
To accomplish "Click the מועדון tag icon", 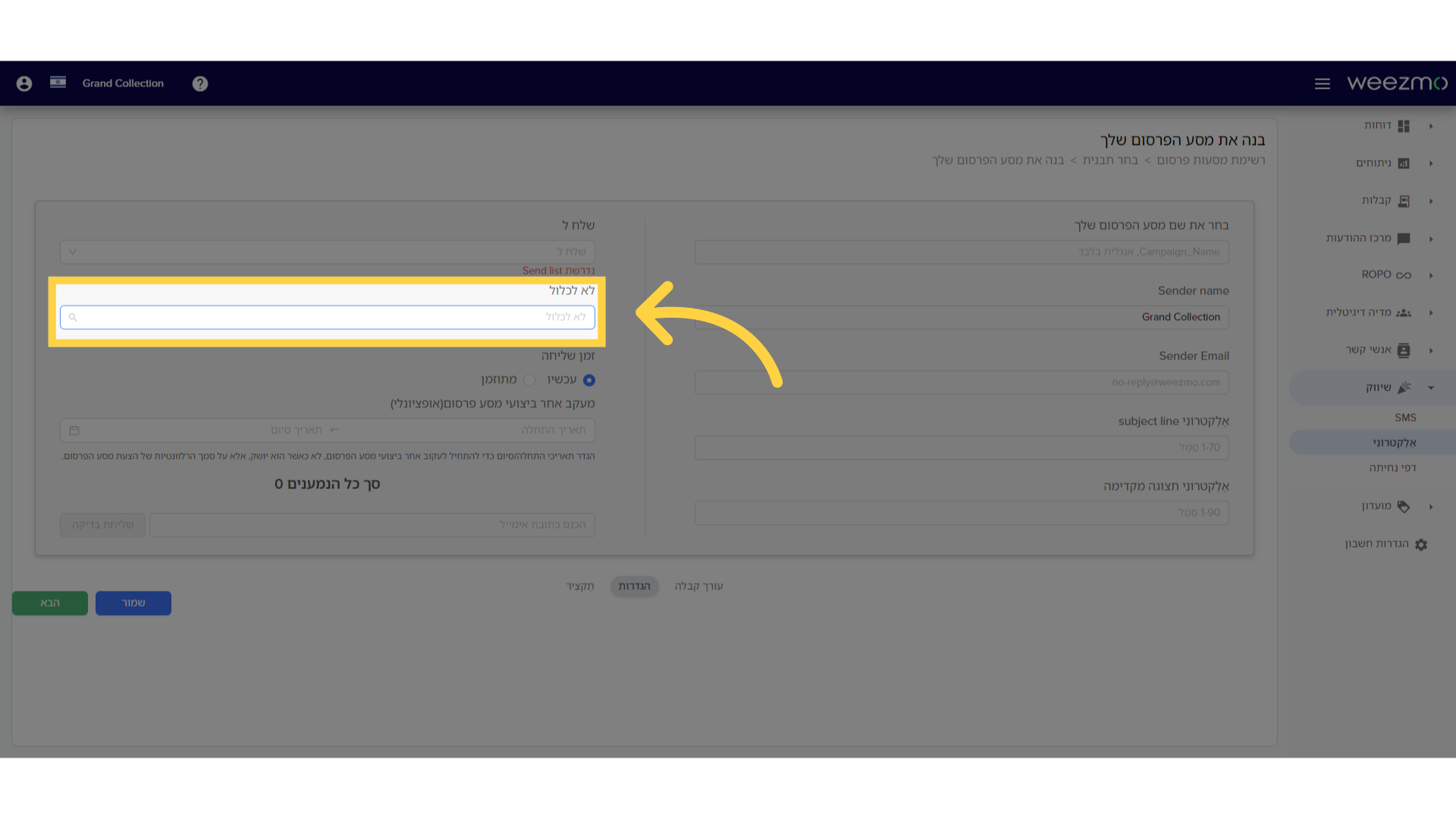I will click(1404, 507).
